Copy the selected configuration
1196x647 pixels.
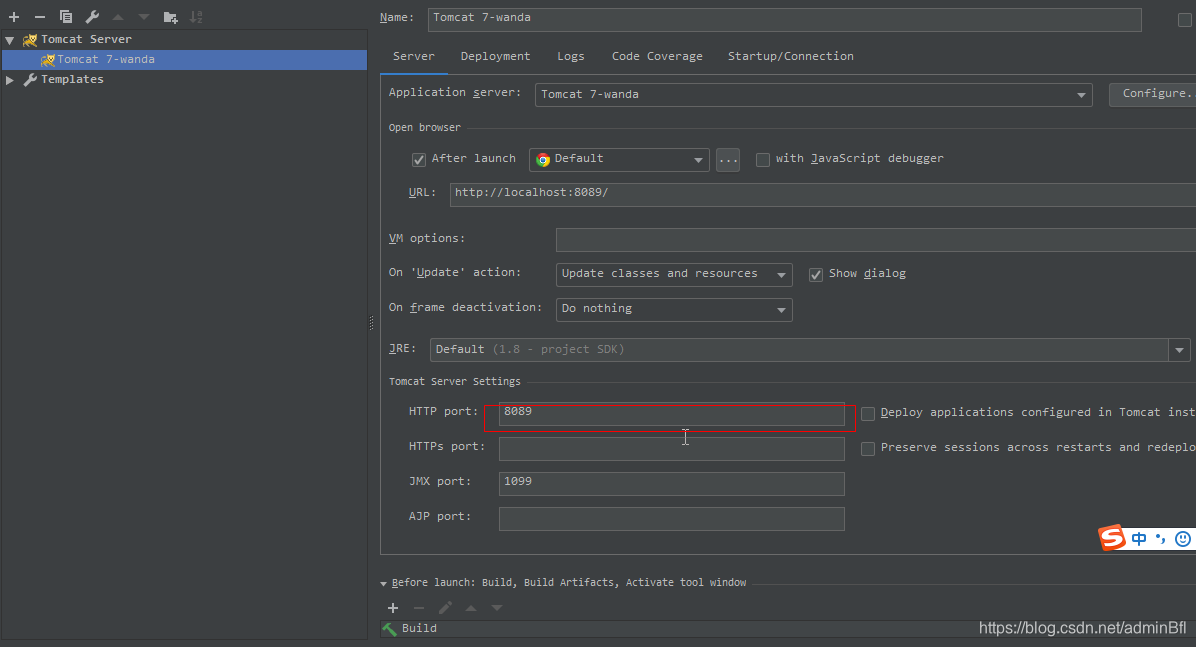coord(66,16)
